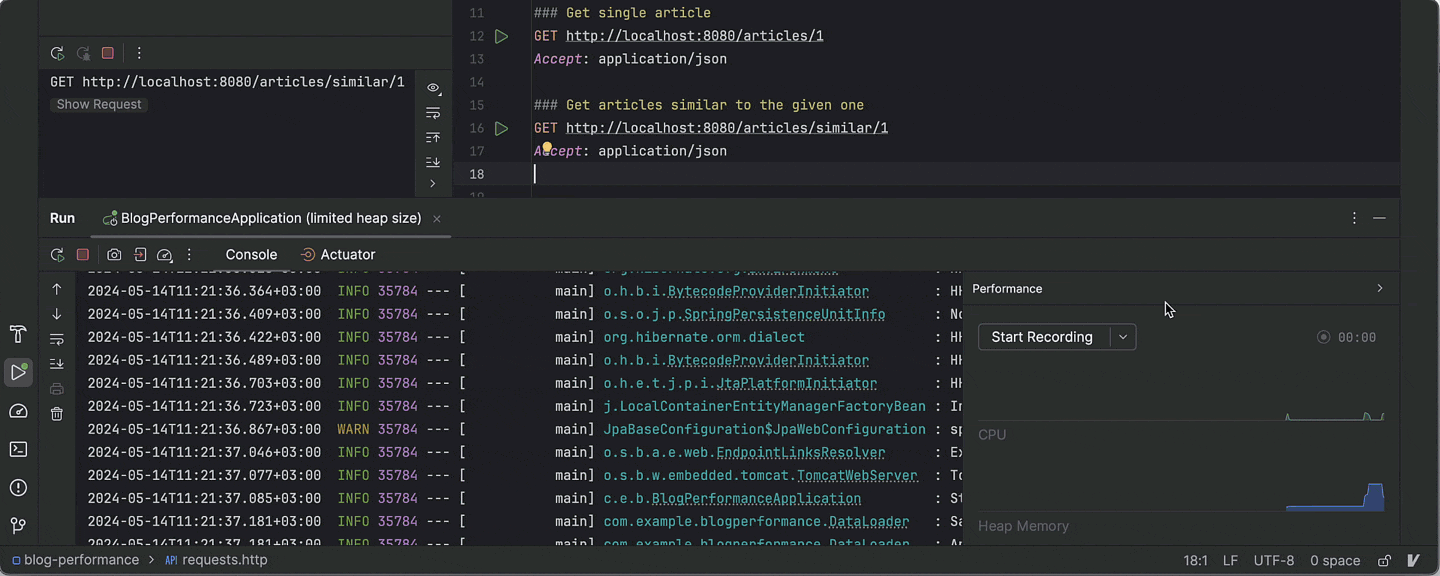Toggle soft-wrap in the Run console

click(x=57, y=339)
